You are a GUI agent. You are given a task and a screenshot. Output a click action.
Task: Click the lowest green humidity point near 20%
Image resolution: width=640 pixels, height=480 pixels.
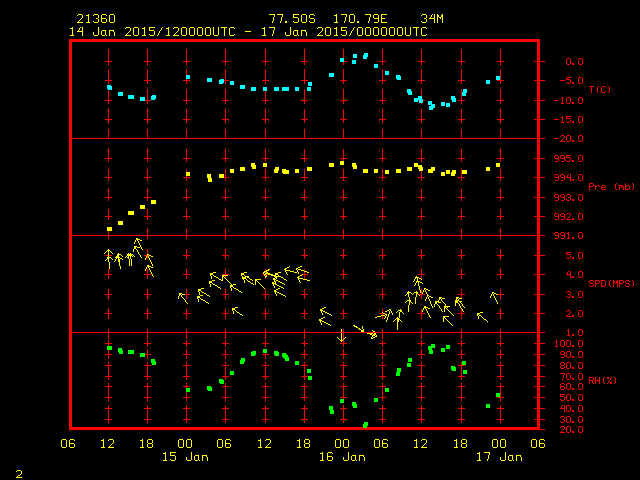pyautogui.click(x=365, y=425)
